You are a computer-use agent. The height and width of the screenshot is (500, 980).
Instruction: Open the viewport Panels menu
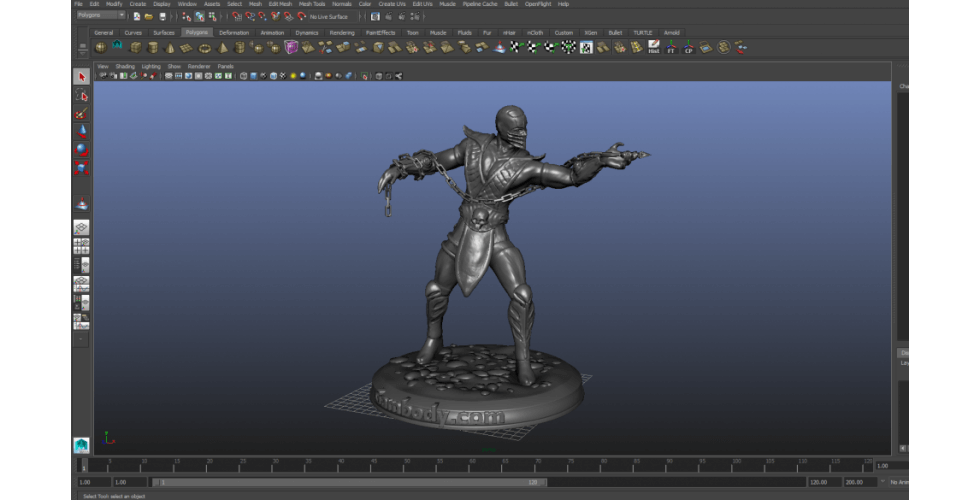coord(225,66)
